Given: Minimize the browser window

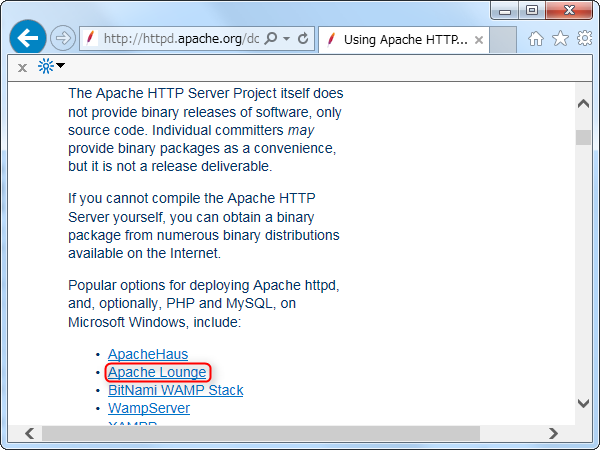Looking at the screenshot, I should [505, 10].
